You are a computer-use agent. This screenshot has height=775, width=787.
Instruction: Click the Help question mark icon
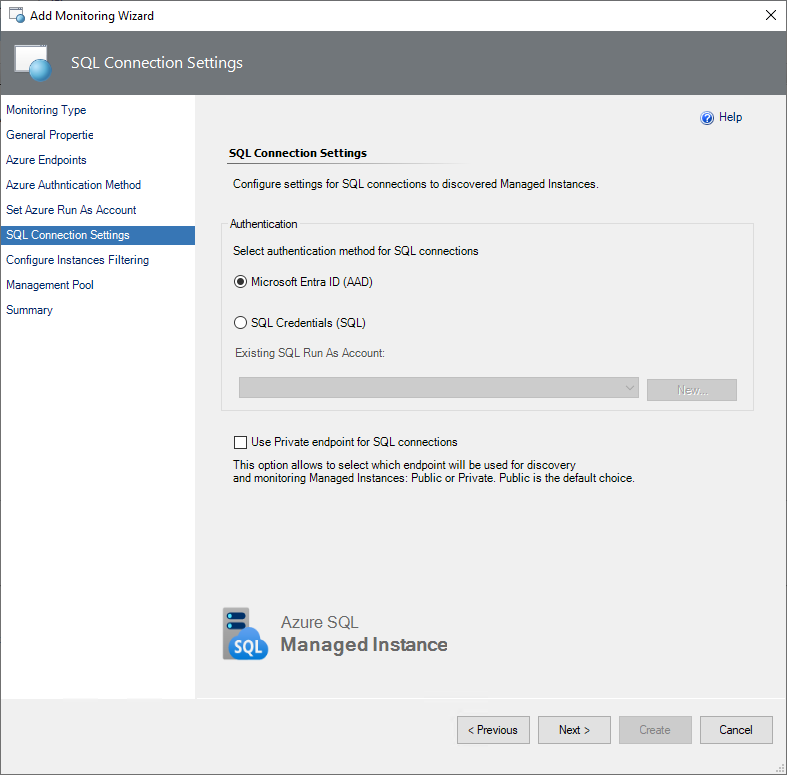tap(707, 117)
